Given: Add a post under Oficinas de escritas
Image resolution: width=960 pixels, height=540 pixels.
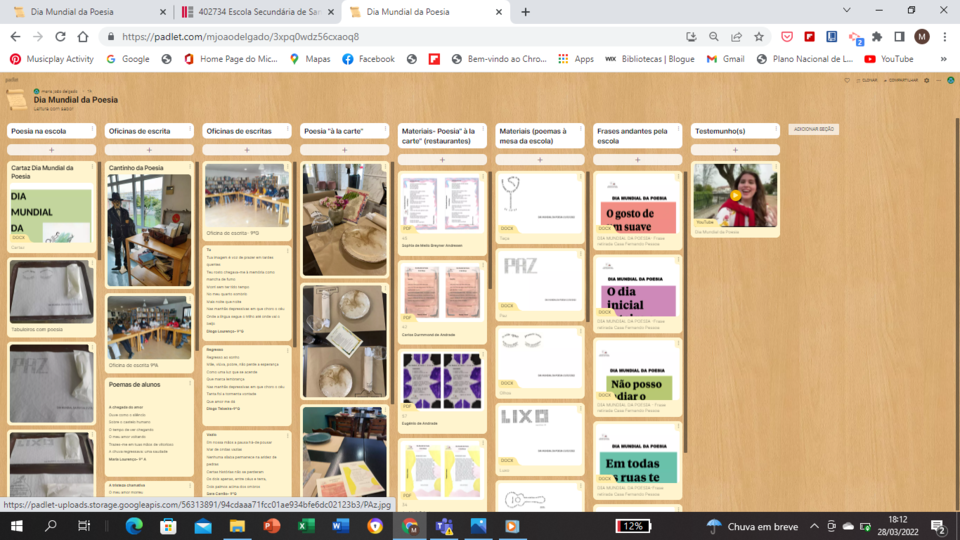Looking at the screenshot, I should coord(247,149).
